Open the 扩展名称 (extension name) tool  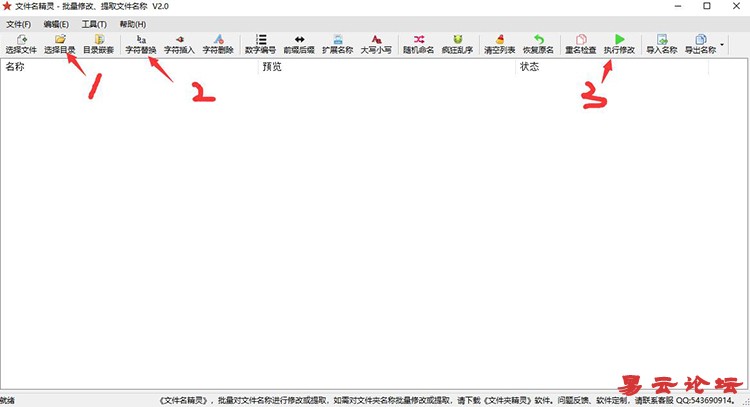pyautogui.click(x=338, y=44)
